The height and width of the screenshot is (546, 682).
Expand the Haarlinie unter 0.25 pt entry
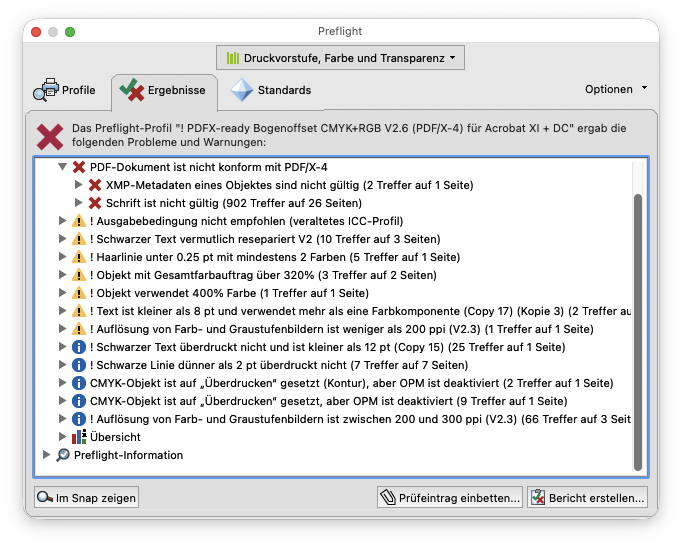point(62,257)
